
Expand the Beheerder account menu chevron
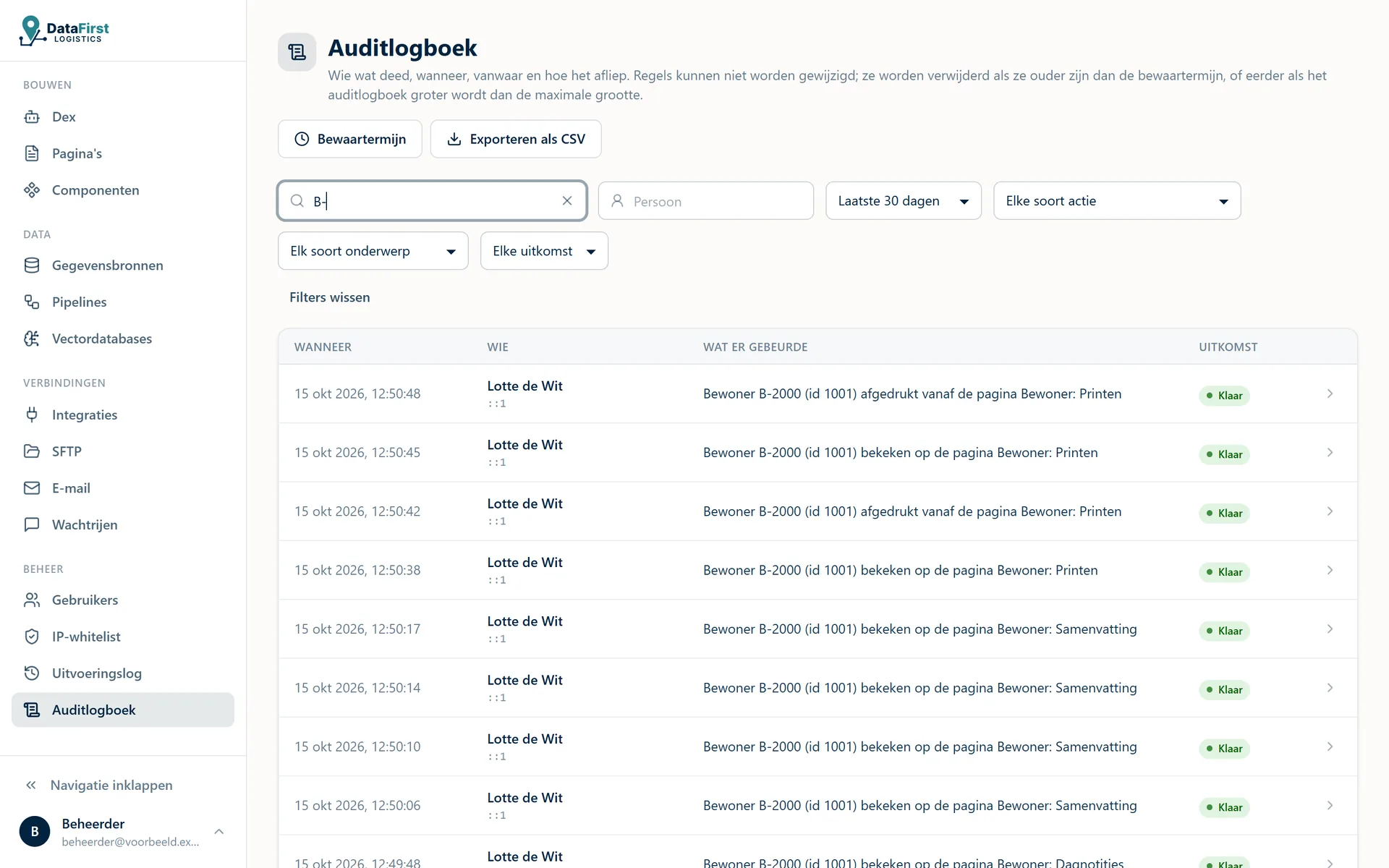coord(219,832)
